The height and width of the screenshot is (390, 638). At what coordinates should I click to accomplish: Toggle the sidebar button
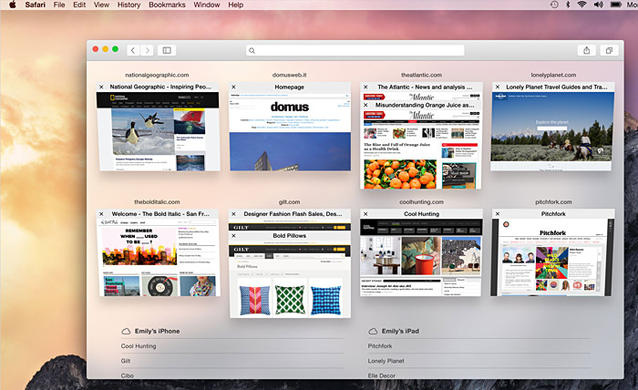point(167,50)
